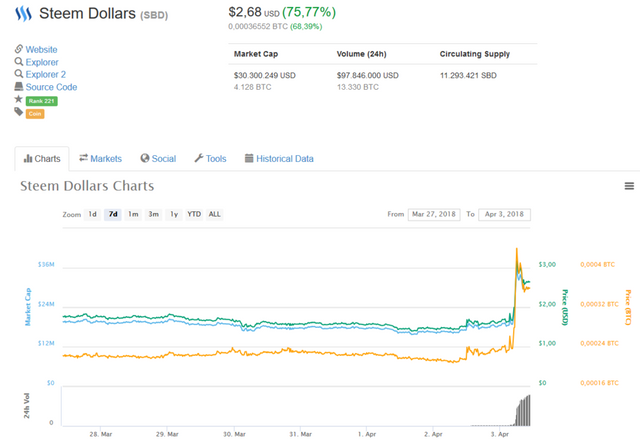
Task: Select the Charts tab
Action: [42, 159]
